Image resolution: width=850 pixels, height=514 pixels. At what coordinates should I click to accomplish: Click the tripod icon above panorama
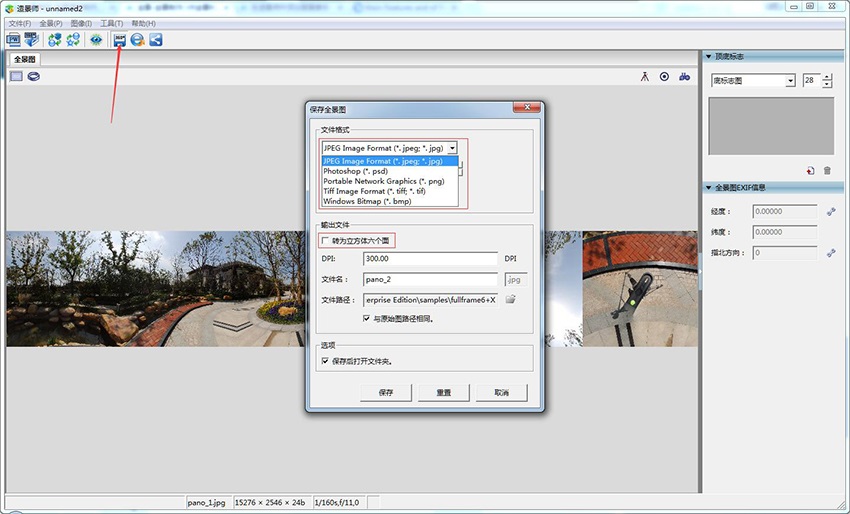point(645,76)
